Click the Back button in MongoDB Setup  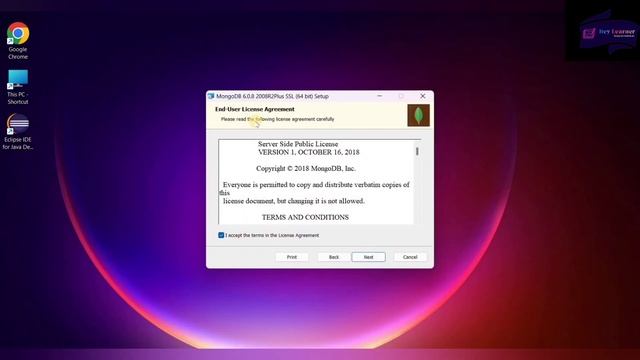pyautogui.click(x=334, y=257)
